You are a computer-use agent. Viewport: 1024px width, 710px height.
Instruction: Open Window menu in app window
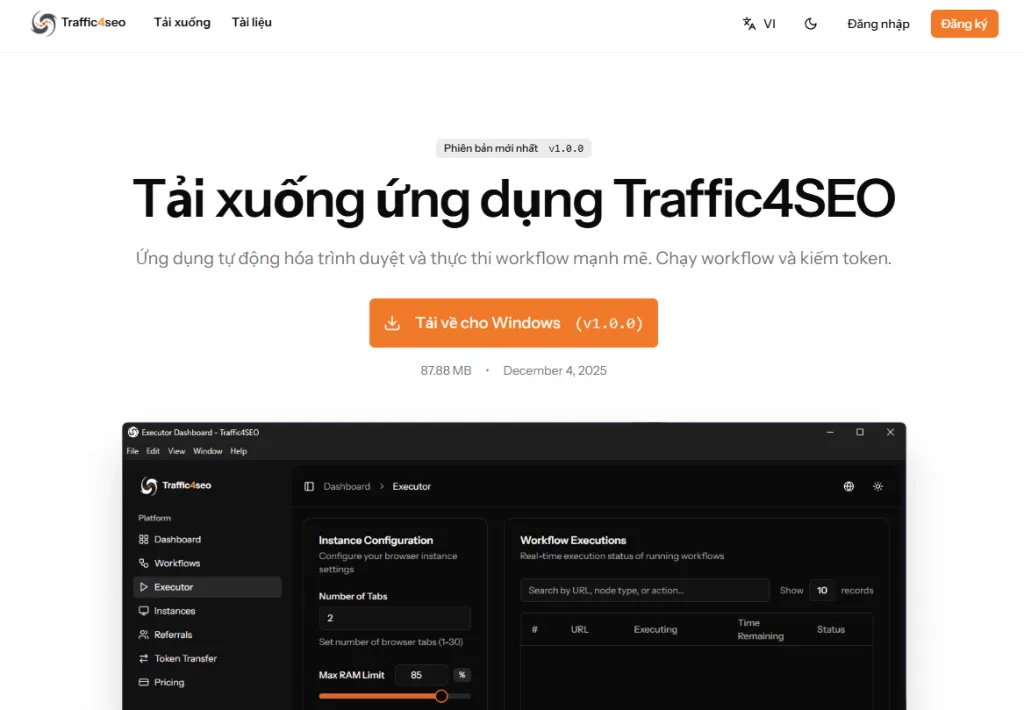tap(208, 451)
